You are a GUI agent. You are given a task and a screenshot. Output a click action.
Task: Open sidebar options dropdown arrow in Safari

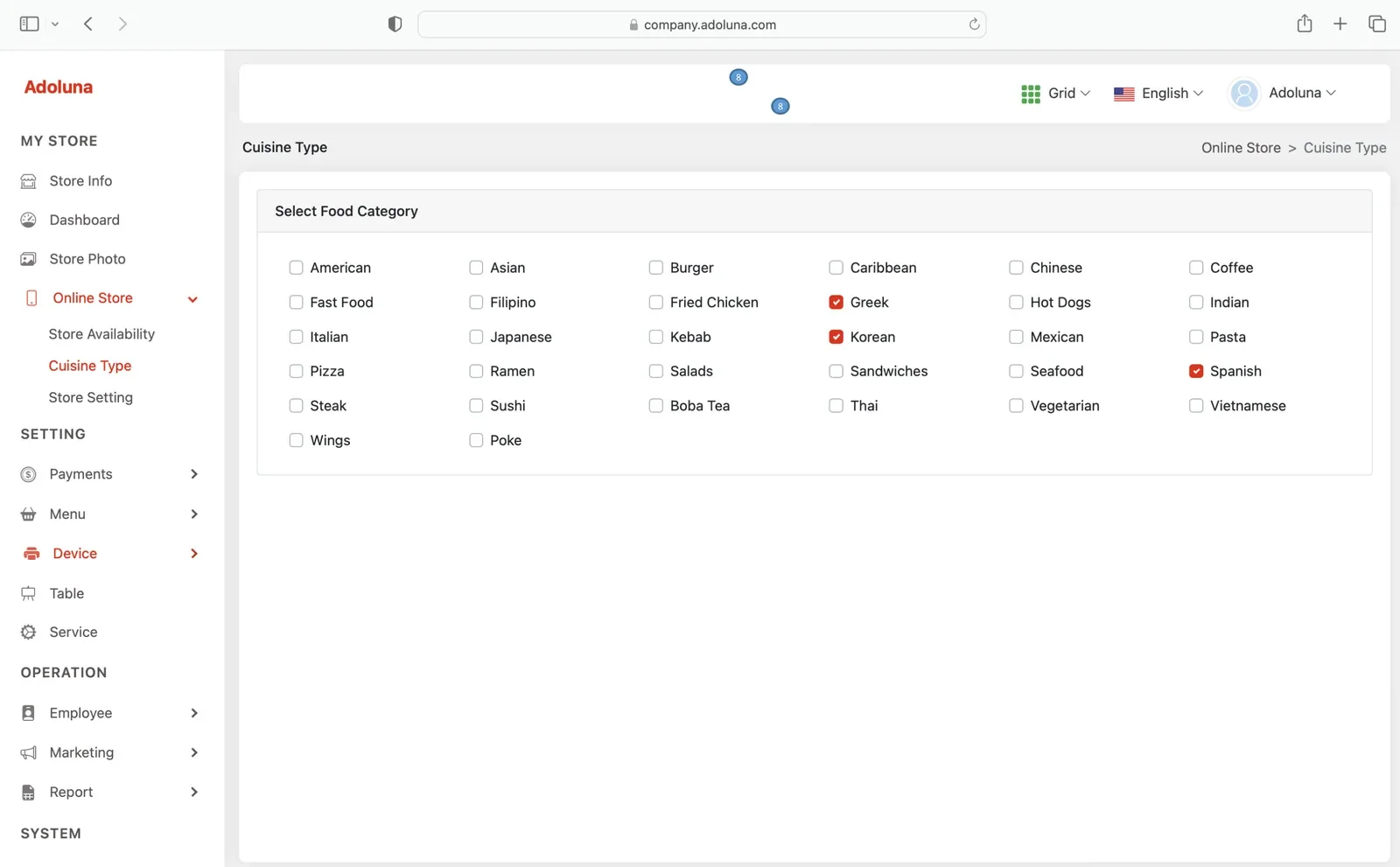coord(55,24)
